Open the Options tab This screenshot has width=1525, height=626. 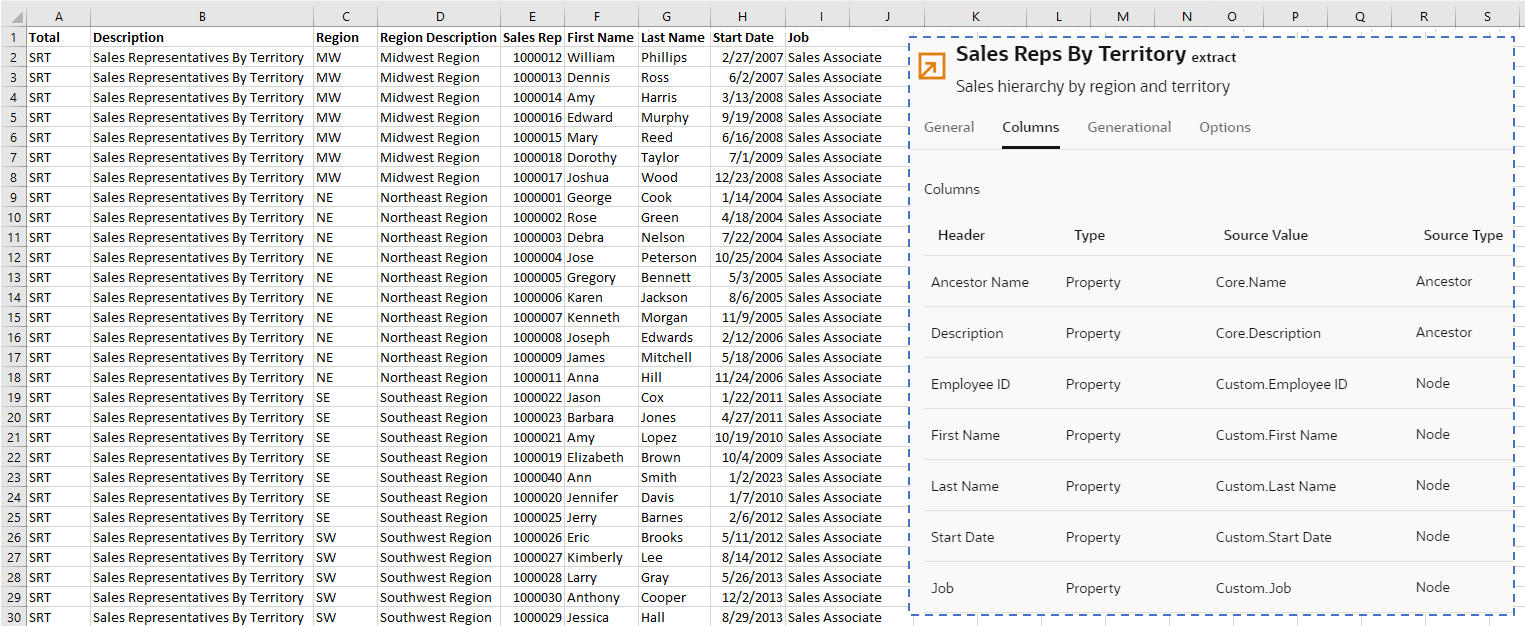click(x=1225, y=127)
